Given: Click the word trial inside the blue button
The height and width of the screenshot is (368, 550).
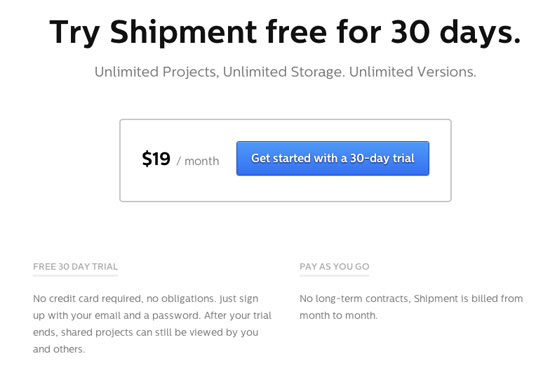Looking at the screenshot, I should pos(404,158).
